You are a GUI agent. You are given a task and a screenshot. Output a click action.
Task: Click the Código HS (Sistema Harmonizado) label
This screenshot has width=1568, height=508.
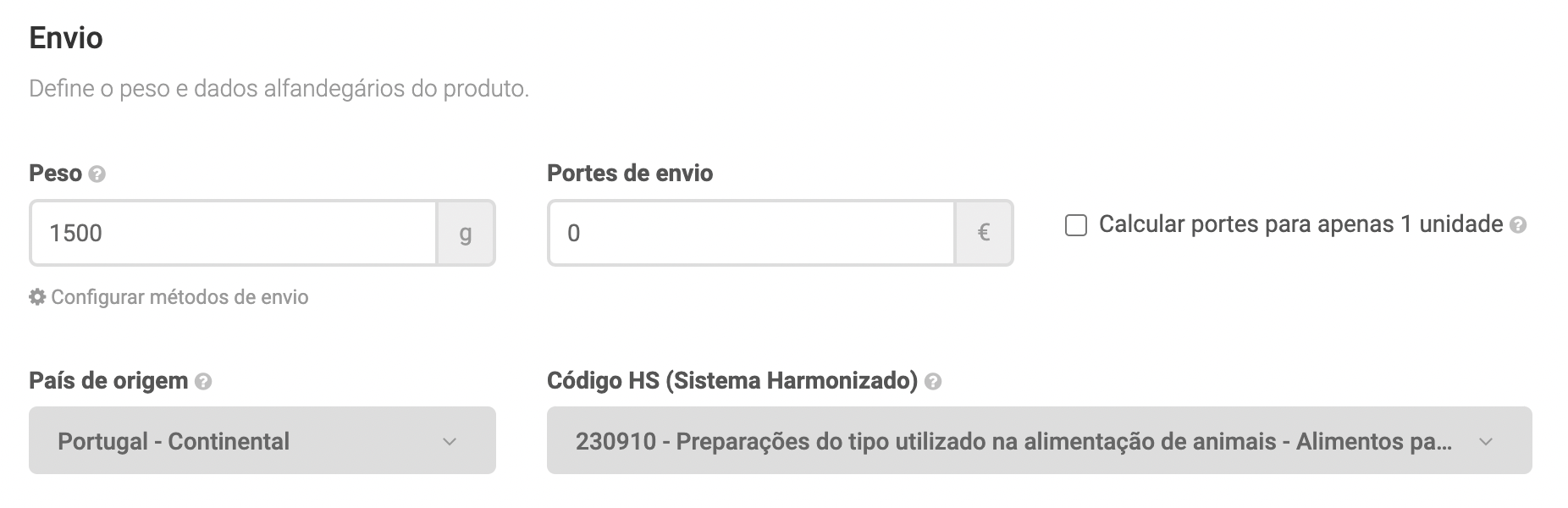point(732,381)
